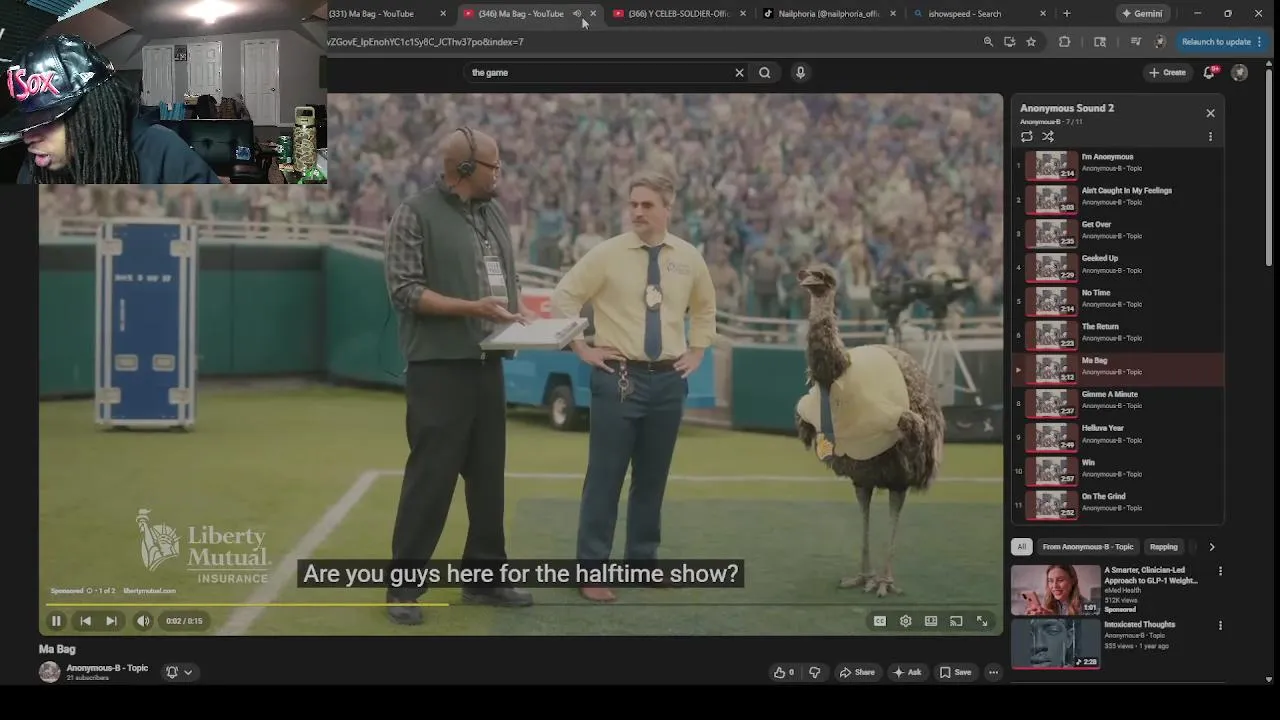Open YouTube notifications bell

tap(1209, 73)
